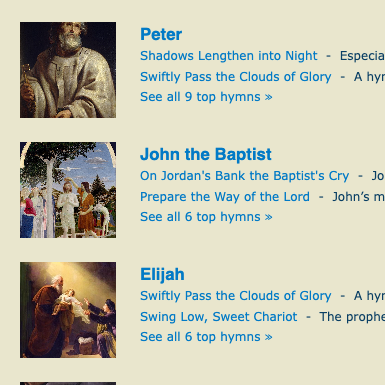
Task: View all 6 top hymns for Elijah
Action: (x=206, y=337)
